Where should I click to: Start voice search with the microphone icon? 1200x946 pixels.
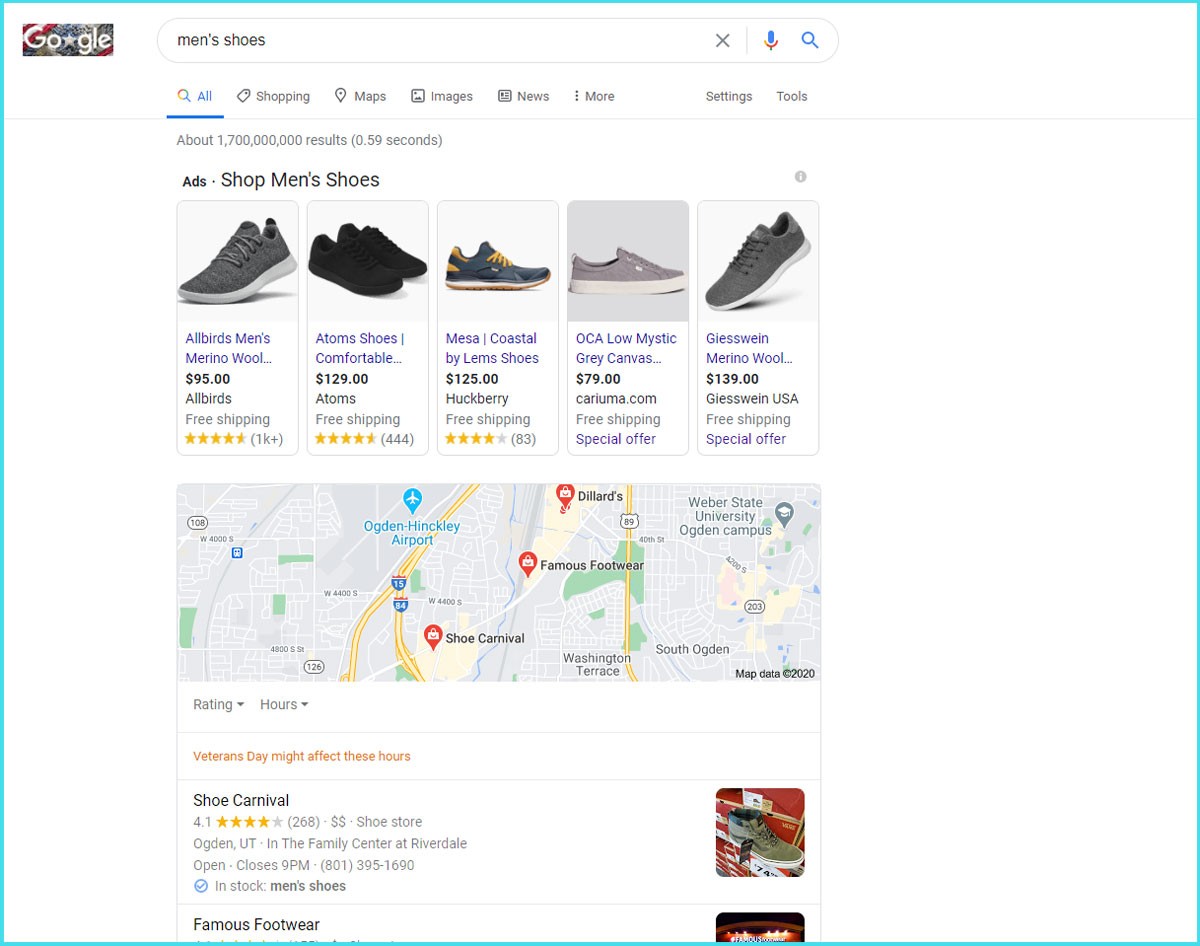(770, 41)
